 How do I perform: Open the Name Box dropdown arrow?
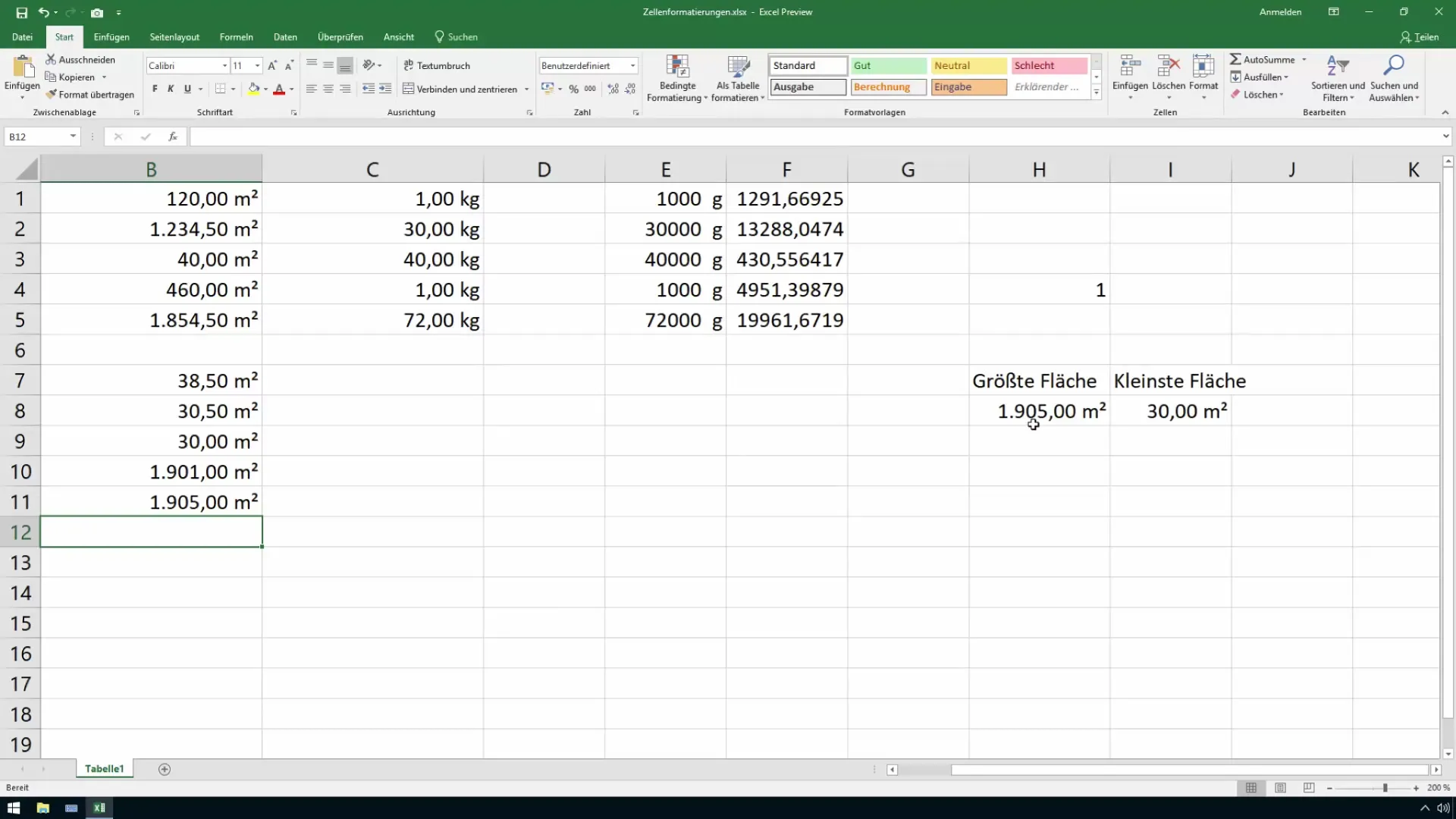(x=73, y=136)
